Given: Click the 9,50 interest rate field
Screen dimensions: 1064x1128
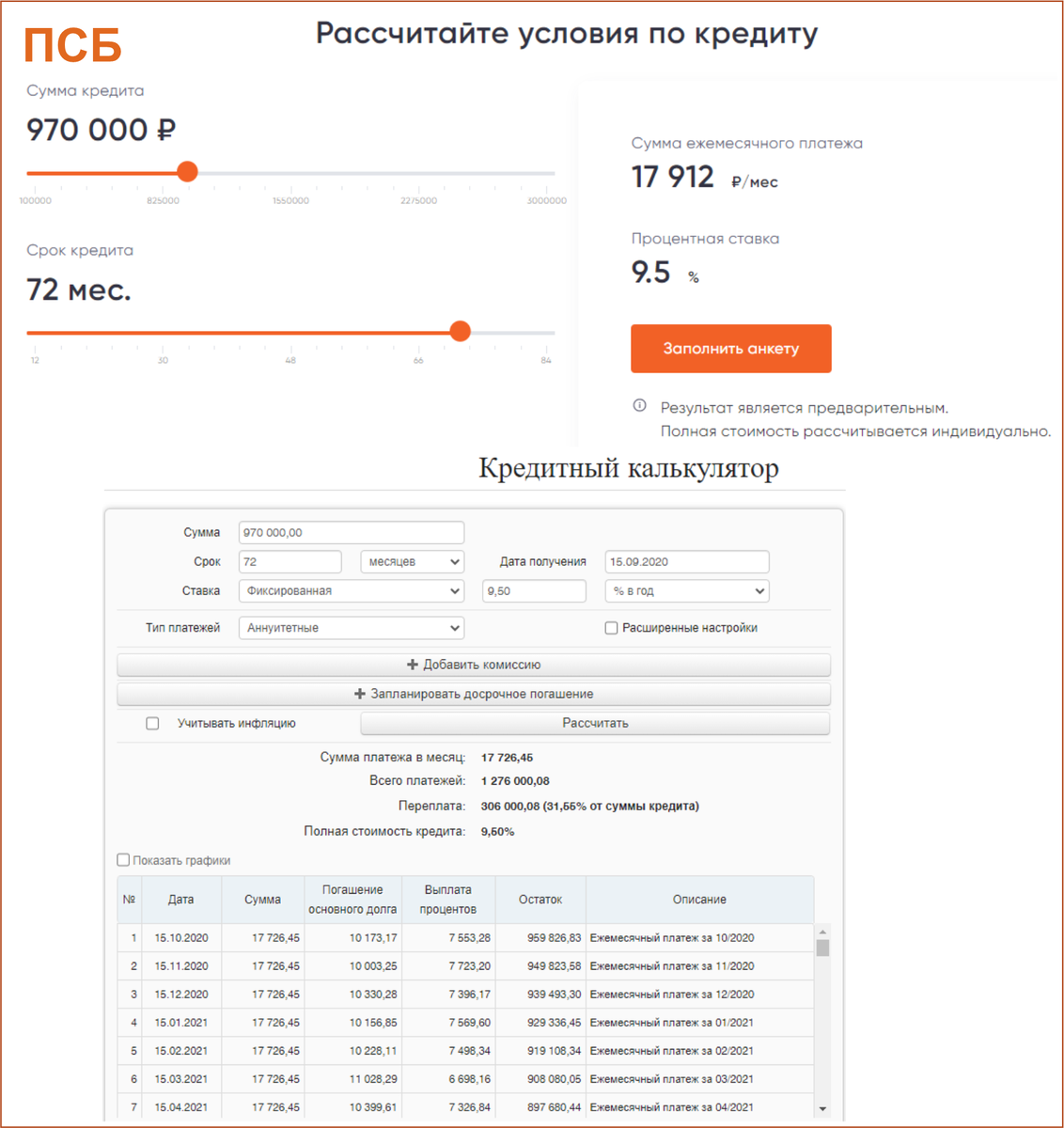Looking at the screenshot, I should (x=534, y=591).
